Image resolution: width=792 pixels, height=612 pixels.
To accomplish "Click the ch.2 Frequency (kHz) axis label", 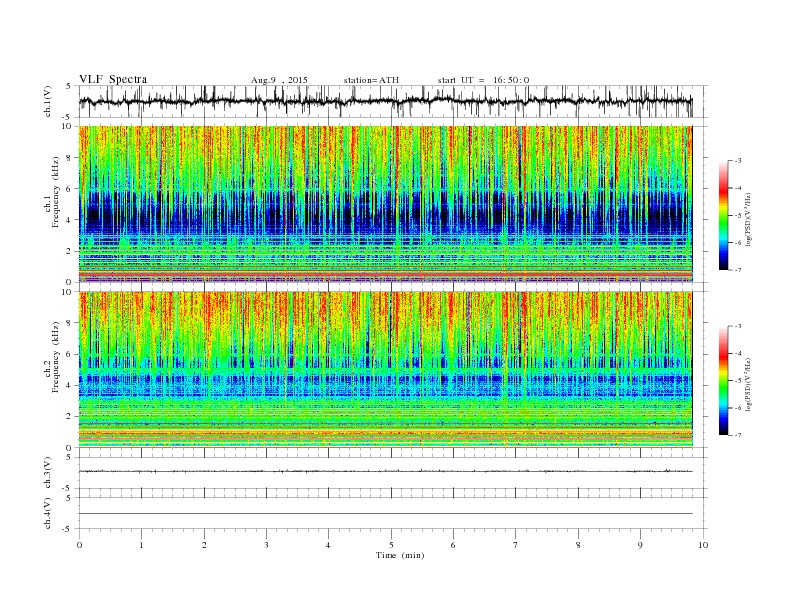I will pos(52,358).
